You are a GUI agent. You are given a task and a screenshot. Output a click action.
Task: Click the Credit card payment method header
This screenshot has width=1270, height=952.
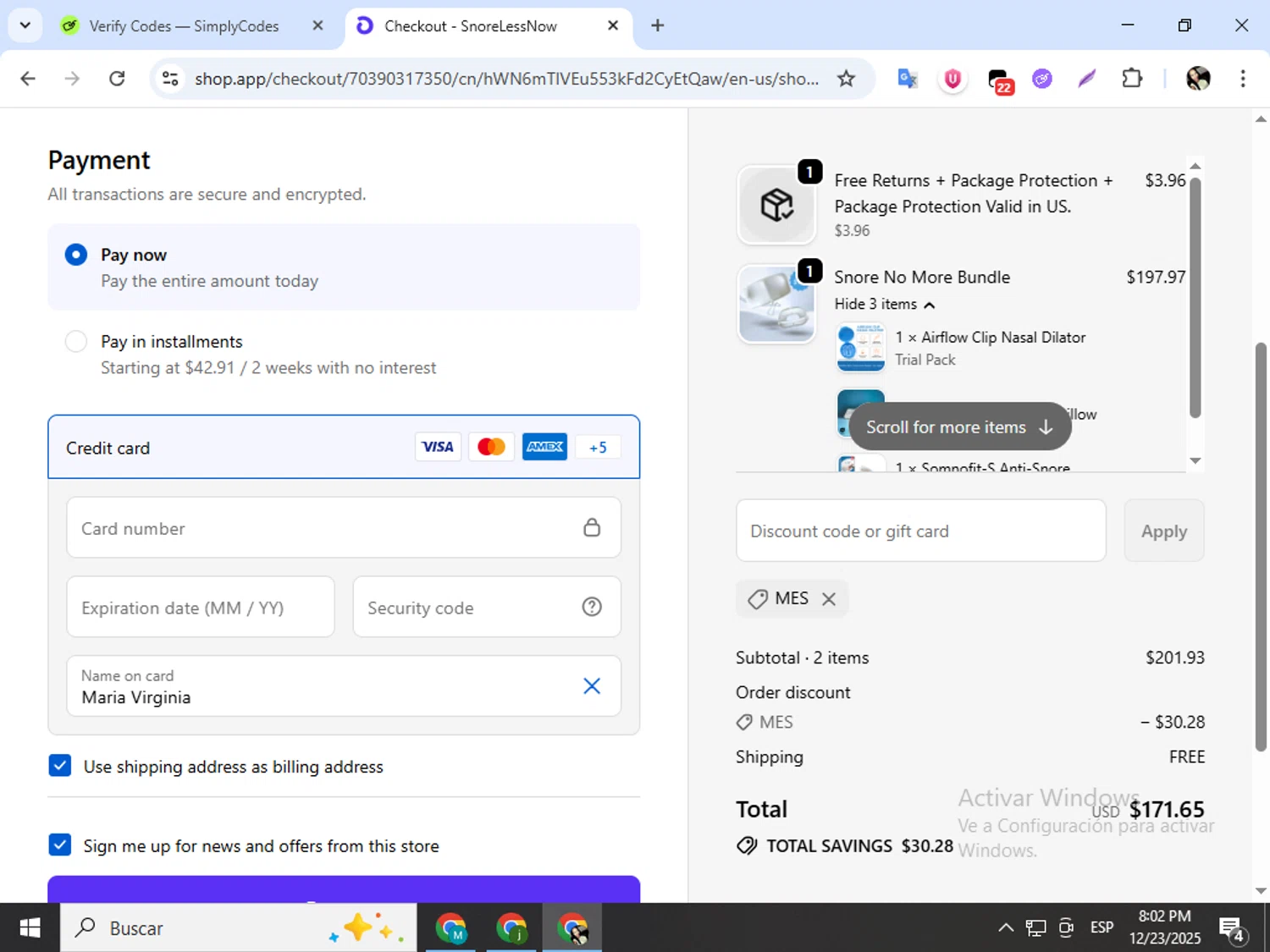pyautogui.click(x=344, y=447)
